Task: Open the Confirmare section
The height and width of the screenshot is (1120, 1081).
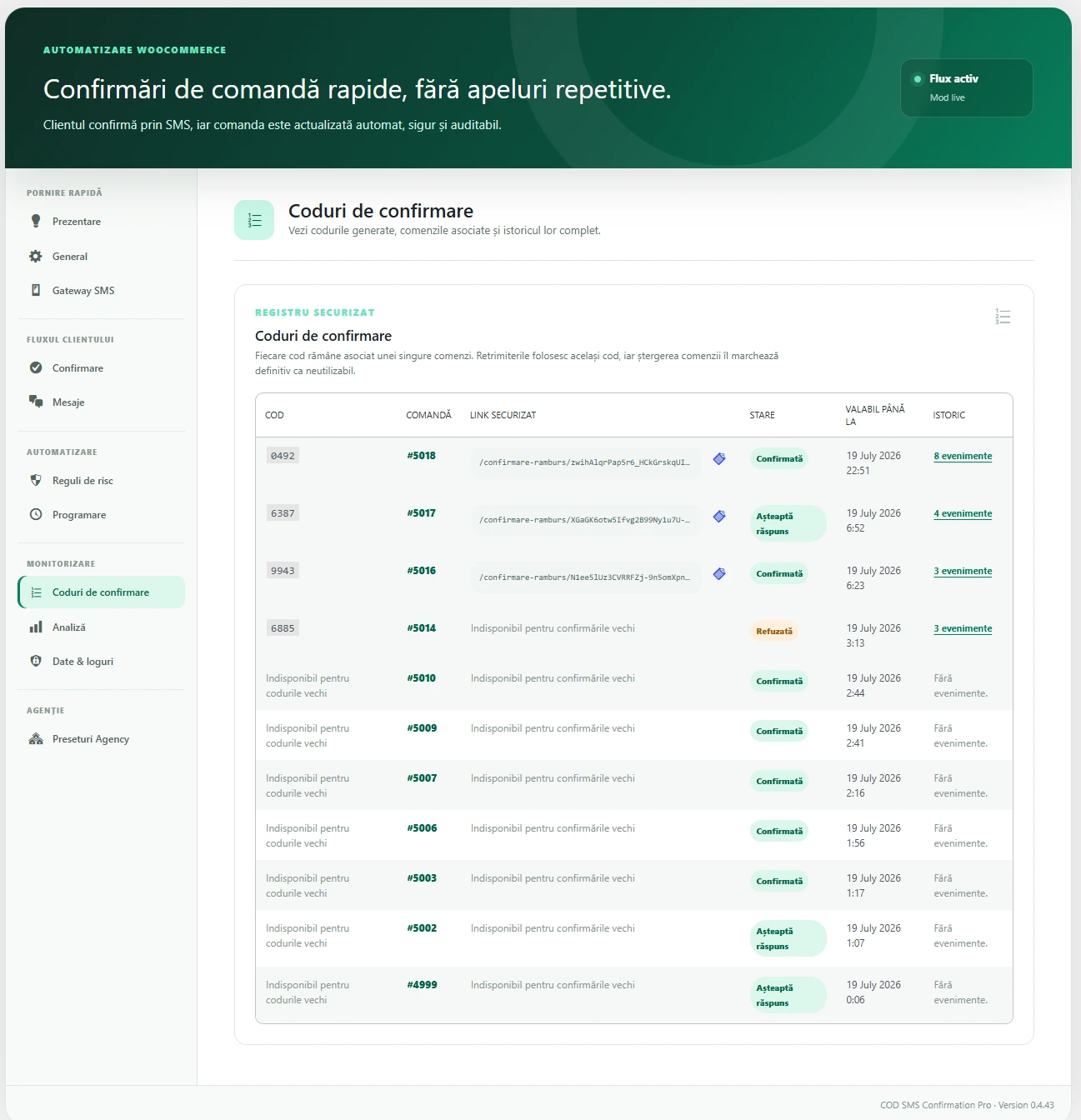Action: click(x=102, y=367)
